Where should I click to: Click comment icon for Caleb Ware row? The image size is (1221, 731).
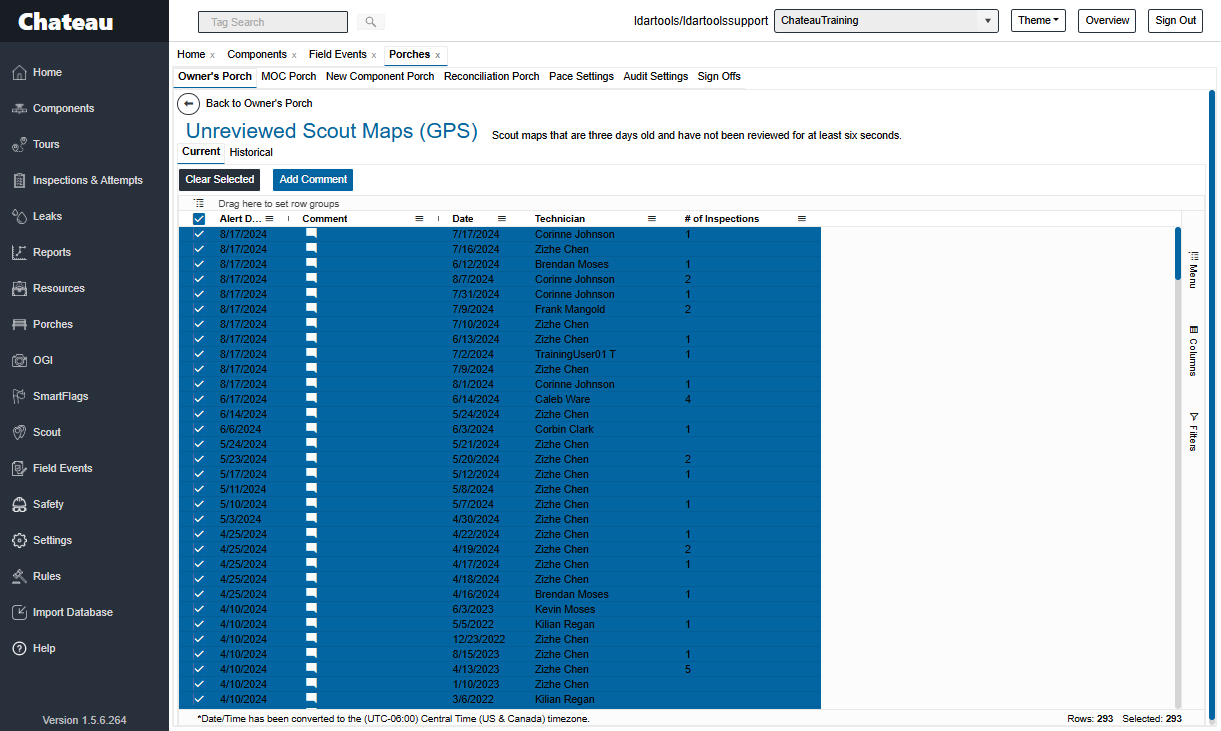pos(311,399)
